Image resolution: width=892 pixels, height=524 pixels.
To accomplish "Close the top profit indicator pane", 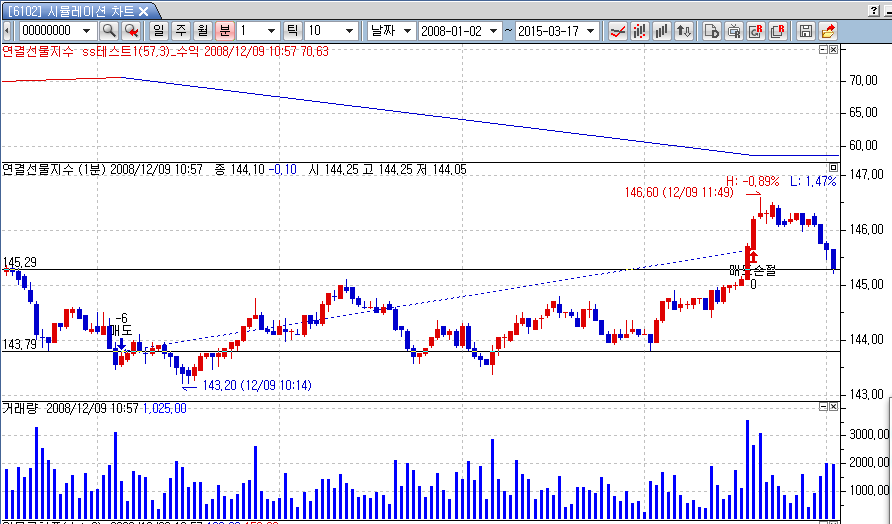I will [833, 50].
